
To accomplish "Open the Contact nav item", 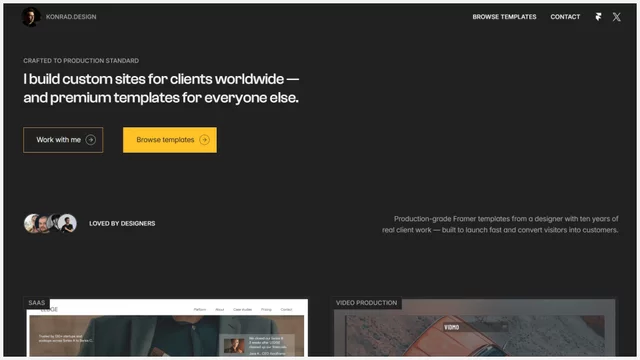I will (565, 17).
